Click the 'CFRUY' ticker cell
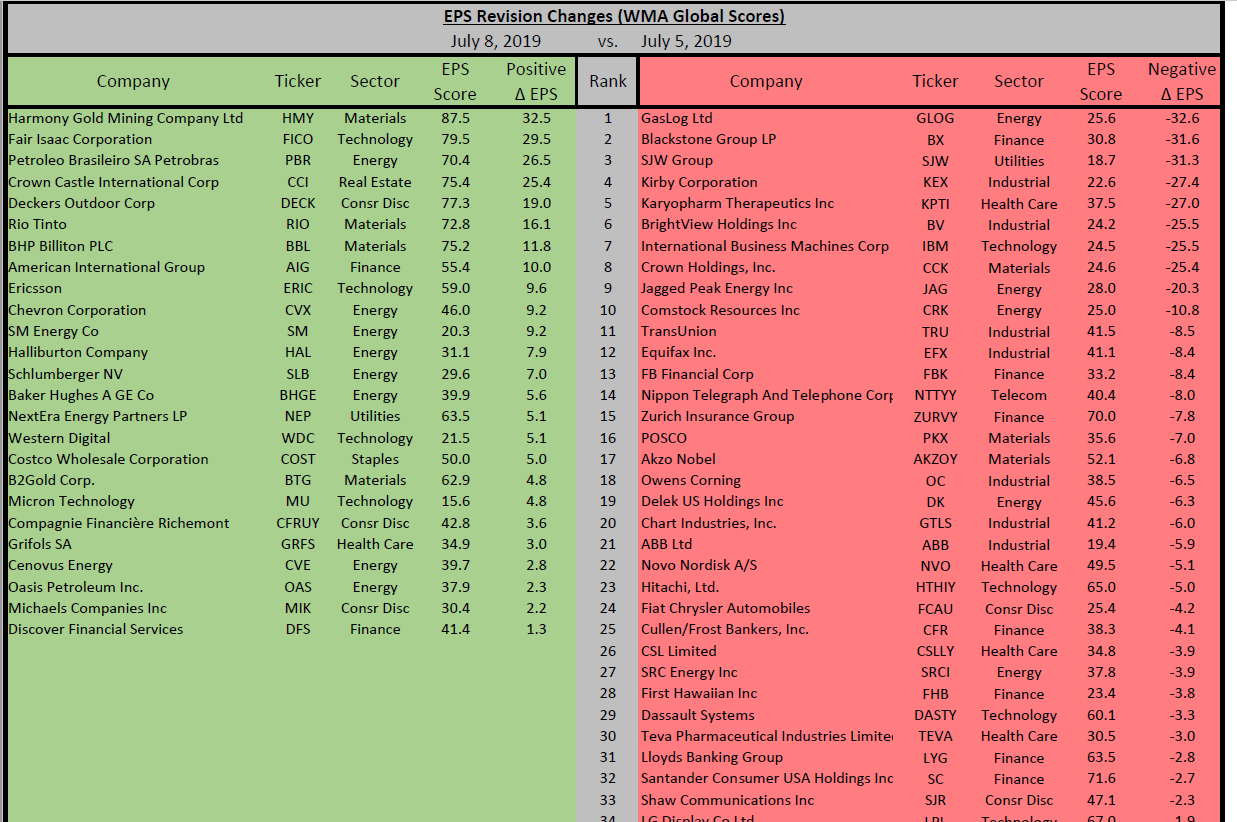 (x=298, y=523)
